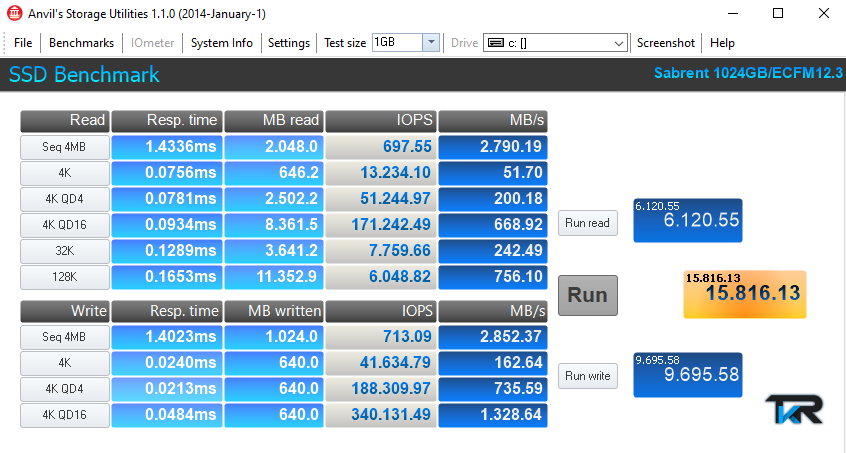Click the Write 4K QD16 test button

point(65,415)
